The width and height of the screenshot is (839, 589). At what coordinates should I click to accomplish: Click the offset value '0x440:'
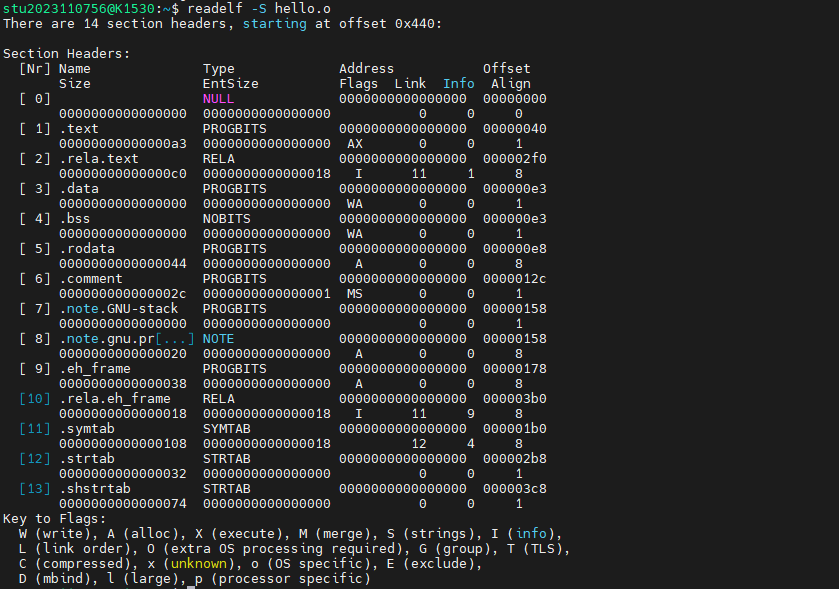418,24
